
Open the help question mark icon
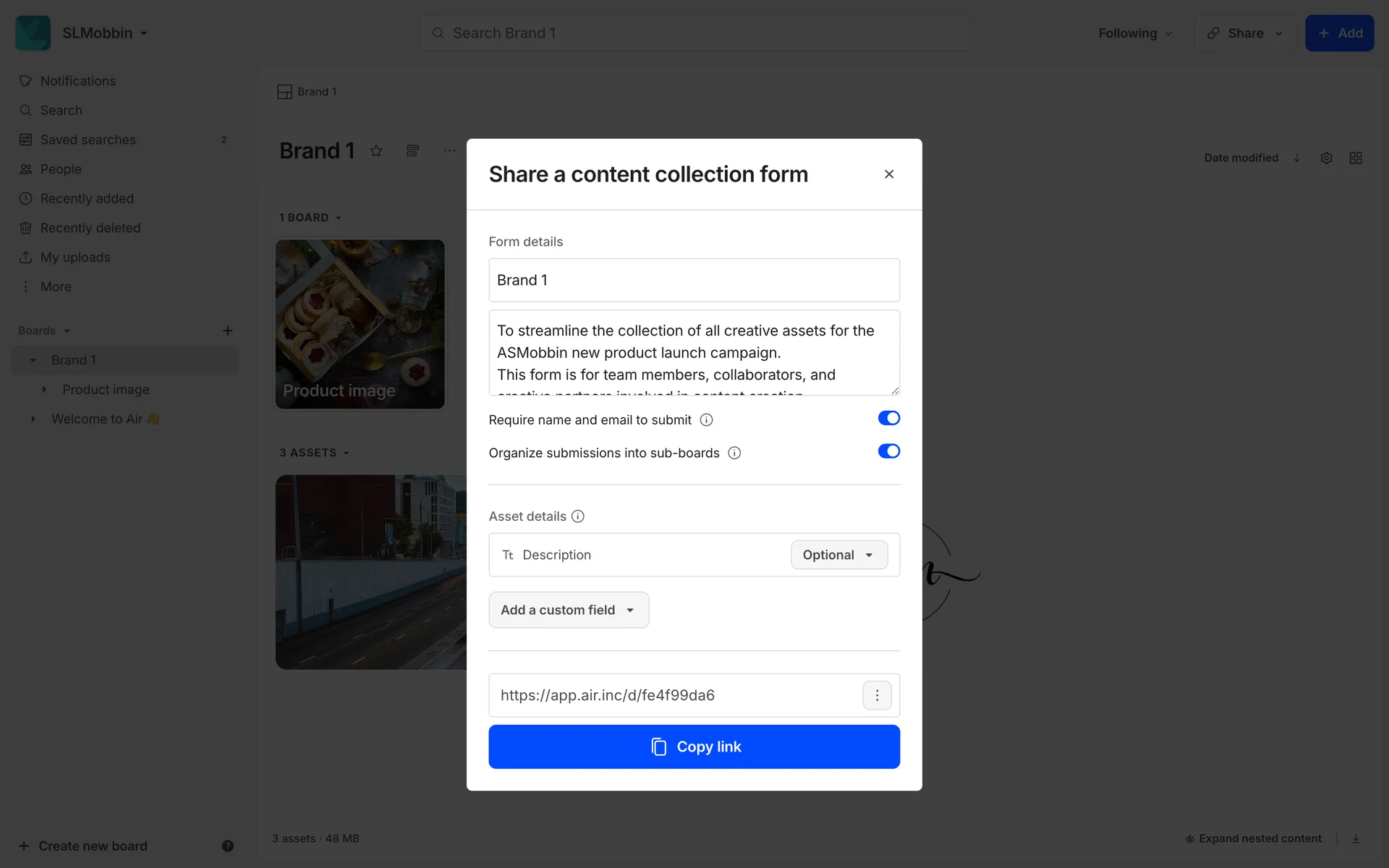click(x=227, y=846)
